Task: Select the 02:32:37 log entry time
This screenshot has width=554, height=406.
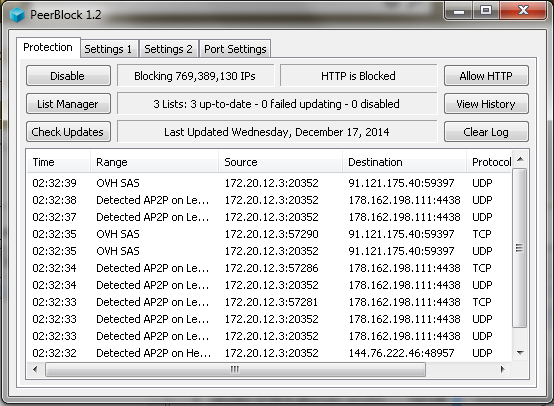Action: pos(54,217)
